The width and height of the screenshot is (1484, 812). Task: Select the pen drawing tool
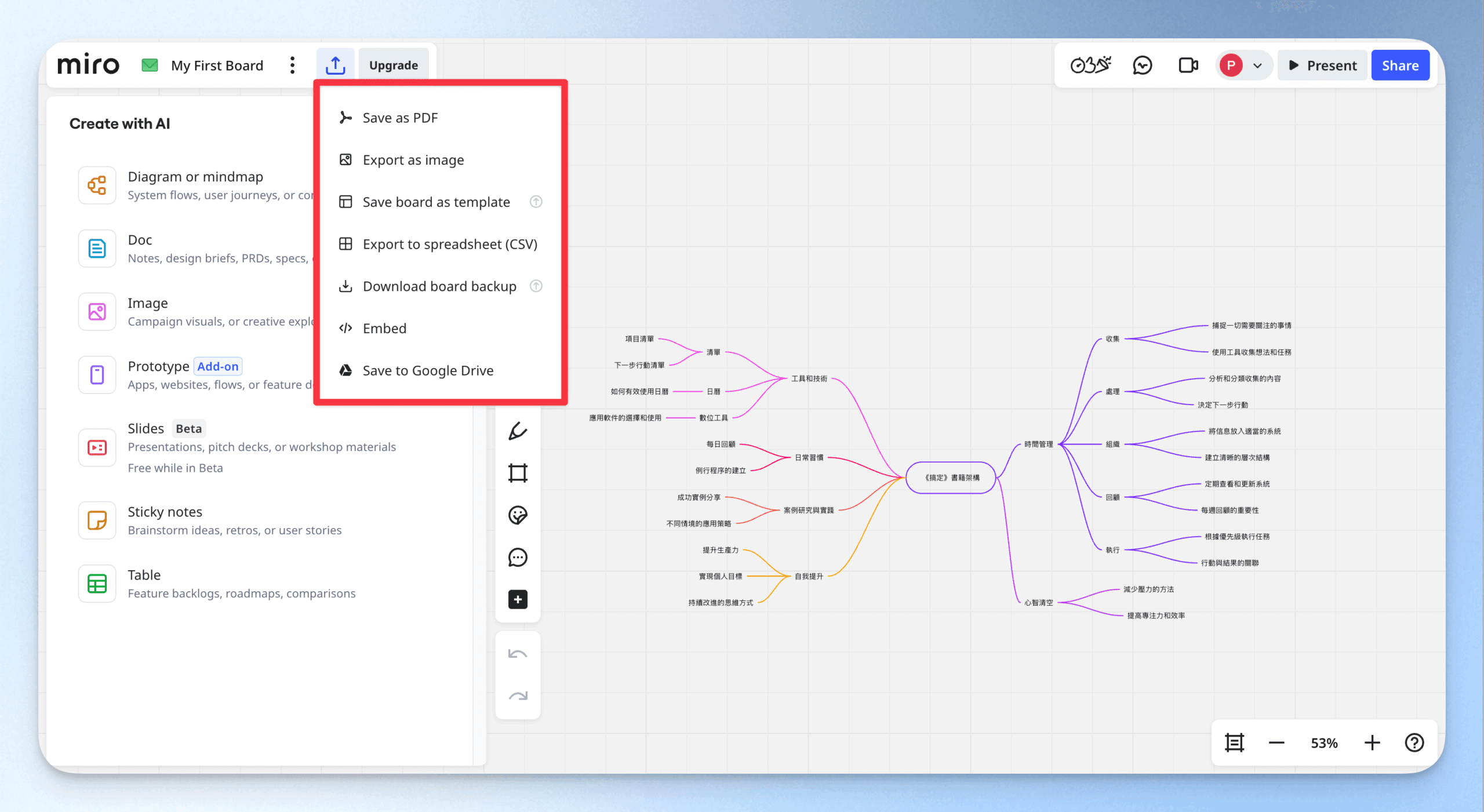tap(518, 431)
